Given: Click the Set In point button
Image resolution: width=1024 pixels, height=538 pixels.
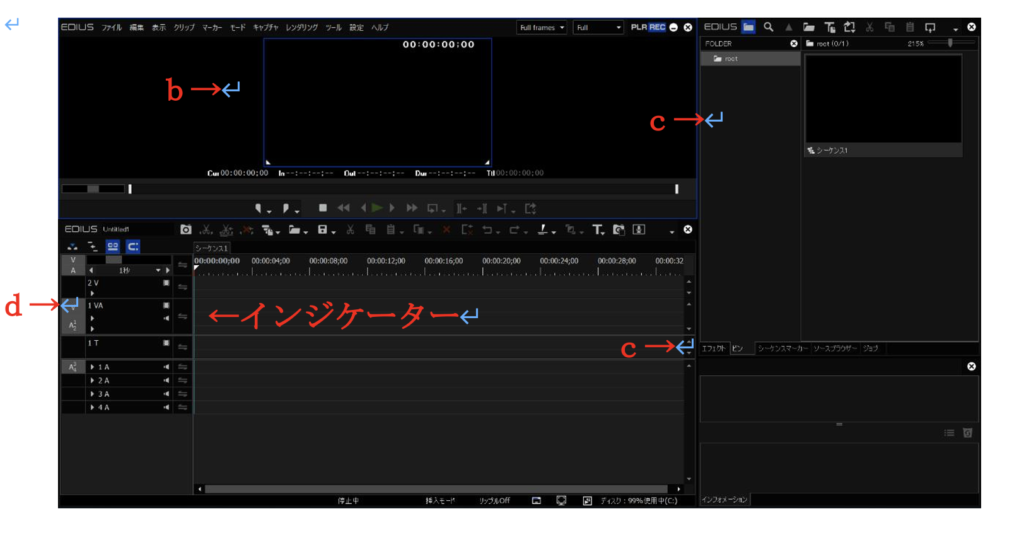Looking at the screenshot, I should (x=259, y=208).
